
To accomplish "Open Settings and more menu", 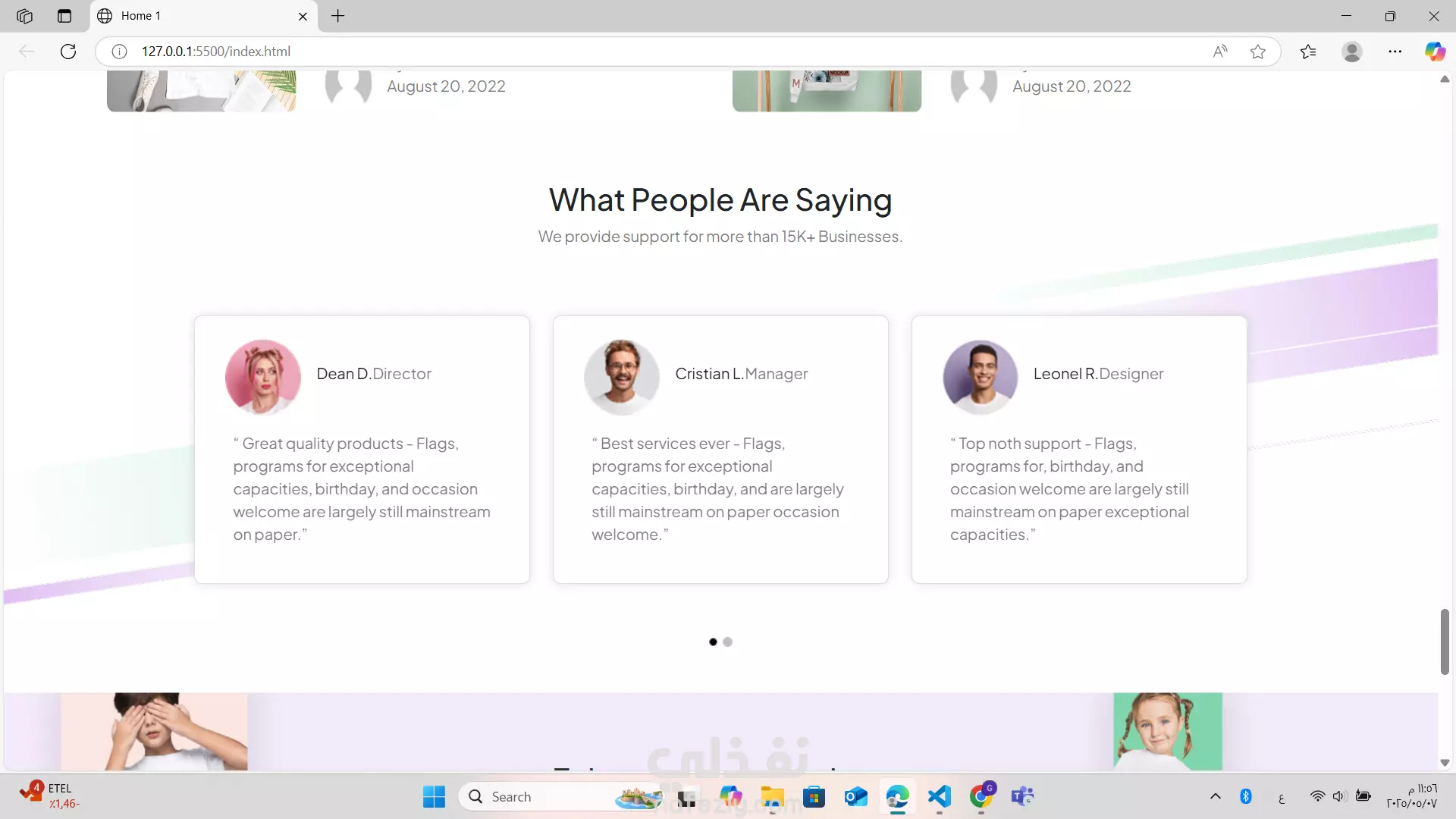I will pyautogui.click(x=1395, y=52).
